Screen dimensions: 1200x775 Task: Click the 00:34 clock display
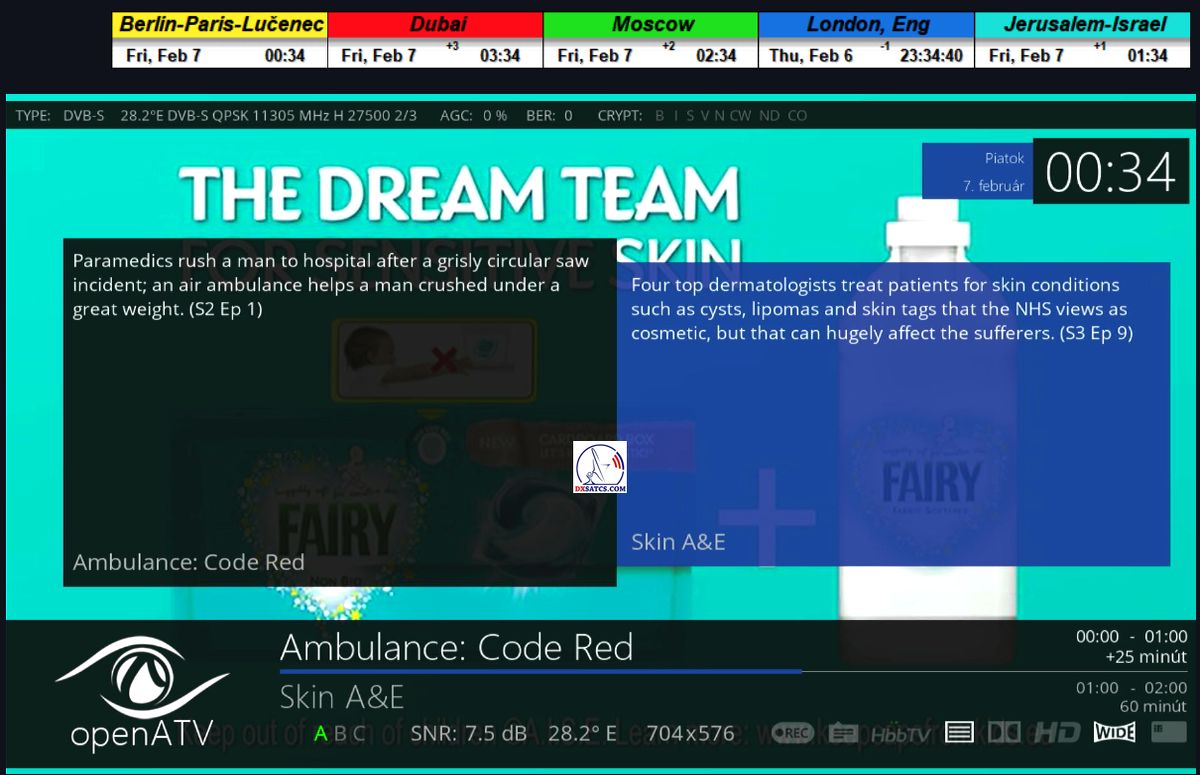click(1110, 172)
